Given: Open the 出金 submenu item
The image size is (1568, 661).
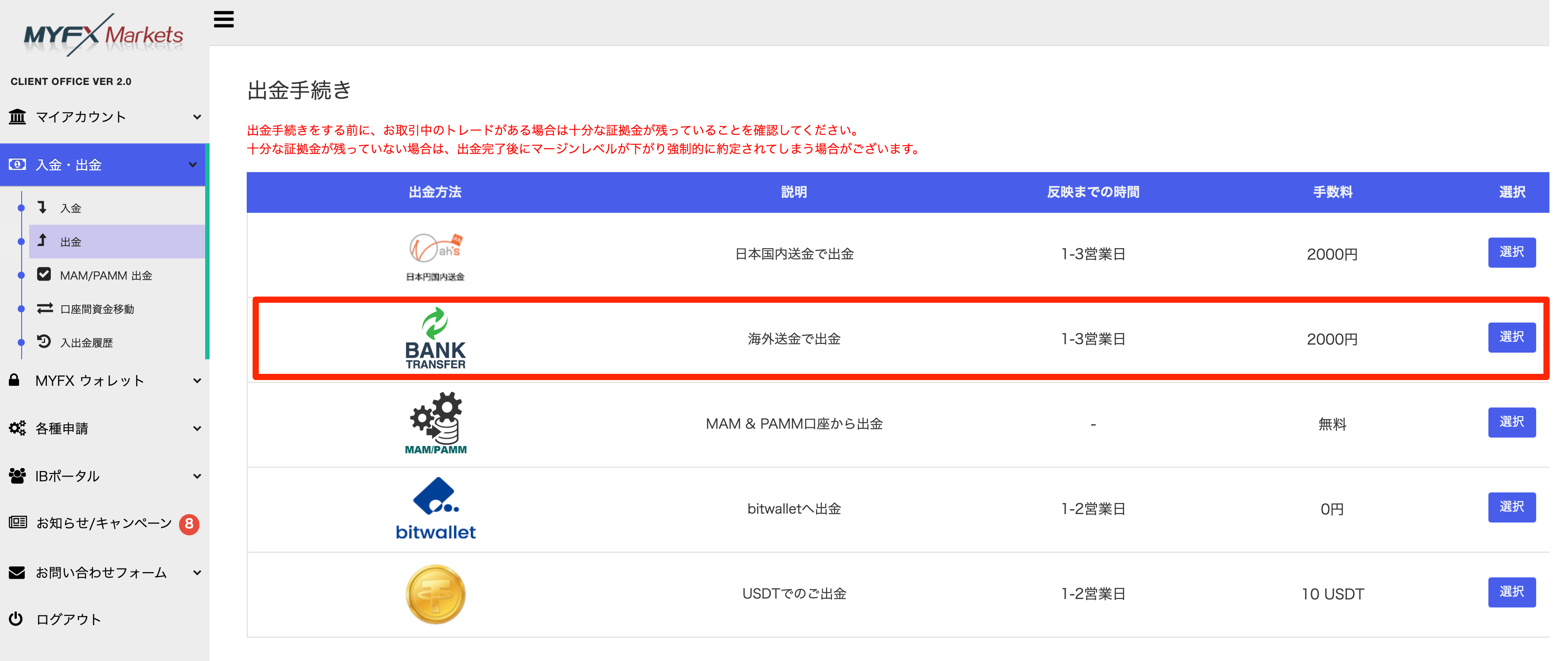Looking at the screenshot, I should [117, 242].
